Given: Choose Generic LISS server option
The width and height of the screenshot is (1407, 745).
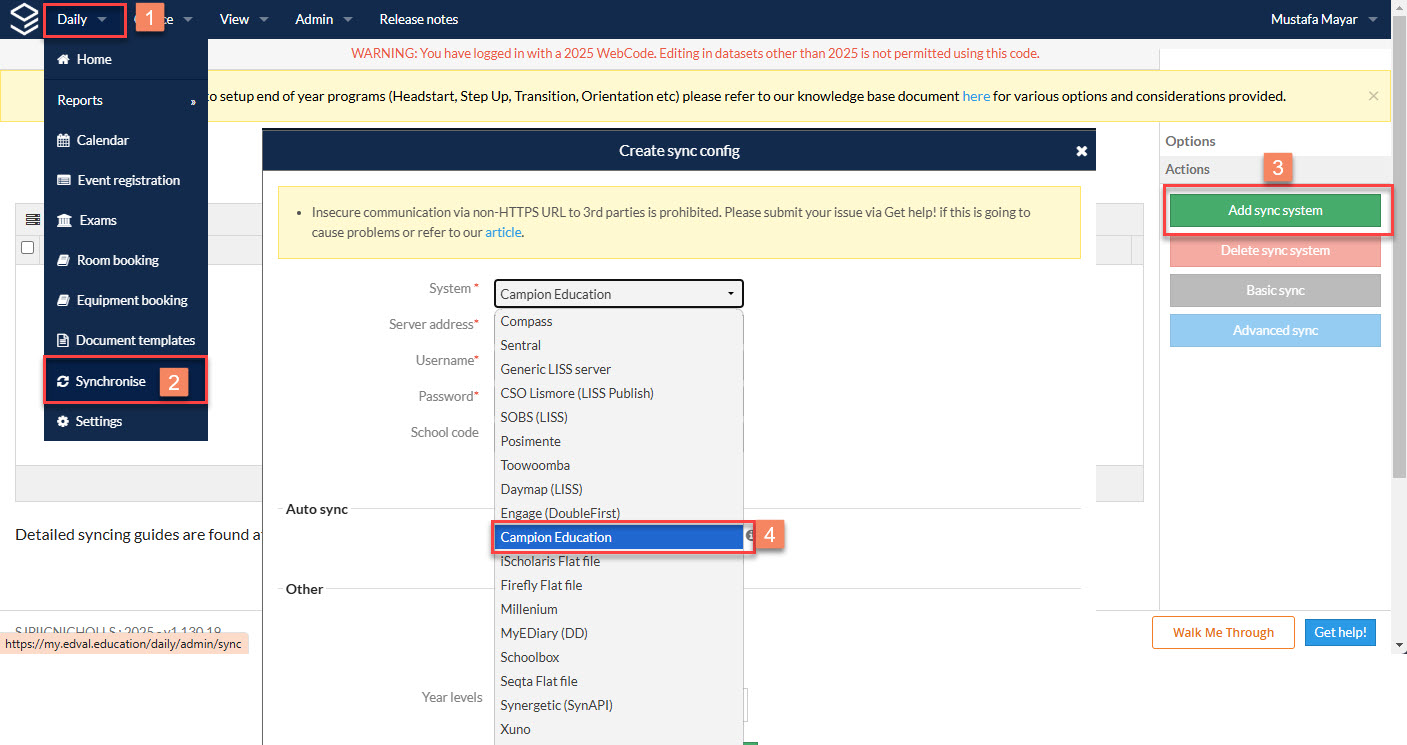Looking at the screenshot, I should [618, 370].
